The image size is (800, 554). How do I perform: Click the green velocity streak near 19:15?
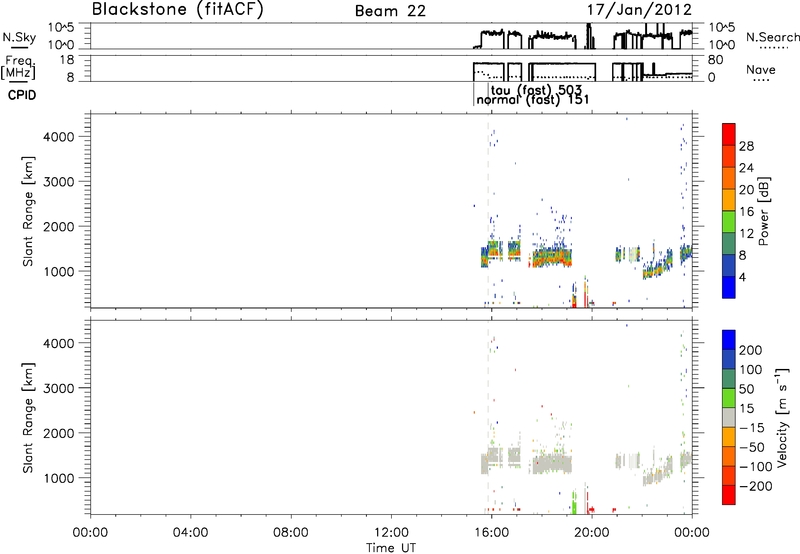click(574, 502)
